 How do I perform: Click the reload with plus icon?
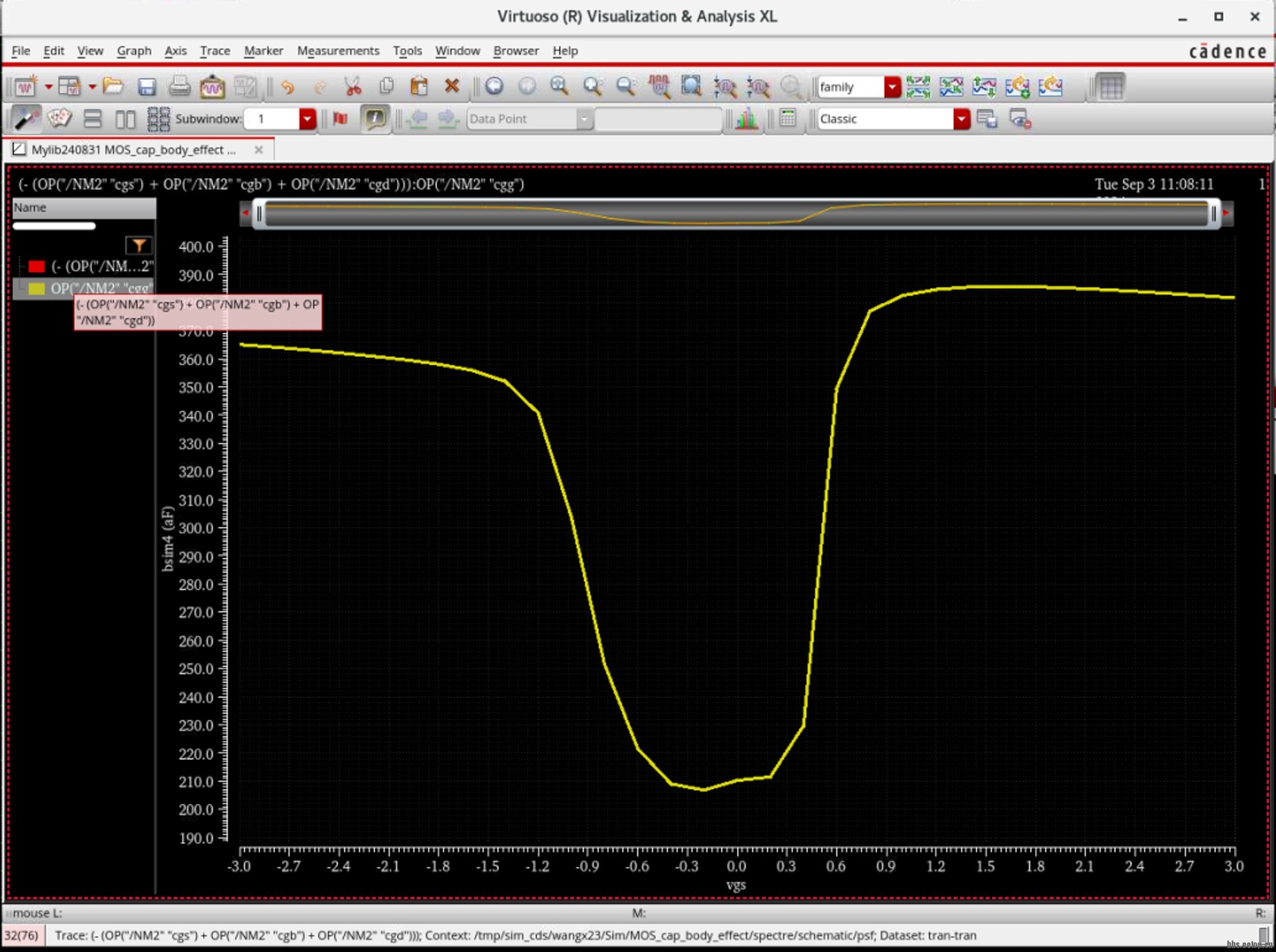pyautogui.click(x=1018, y=86)
